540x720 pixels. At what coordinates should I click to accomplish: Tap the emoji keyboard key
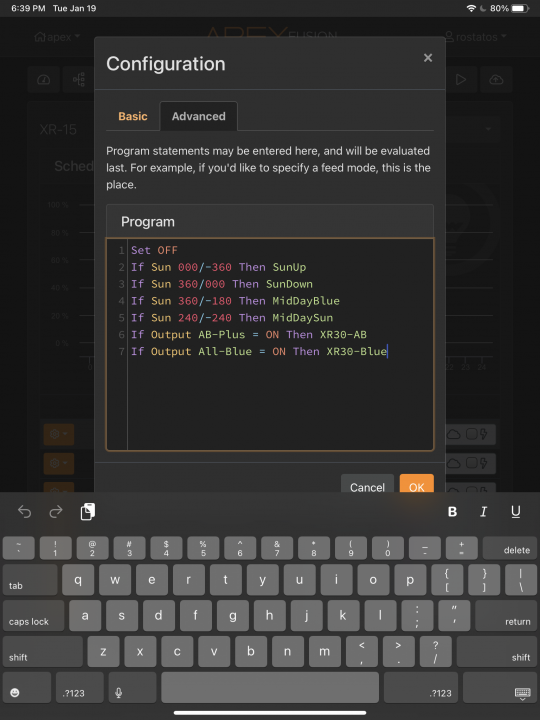coord(27,687)
